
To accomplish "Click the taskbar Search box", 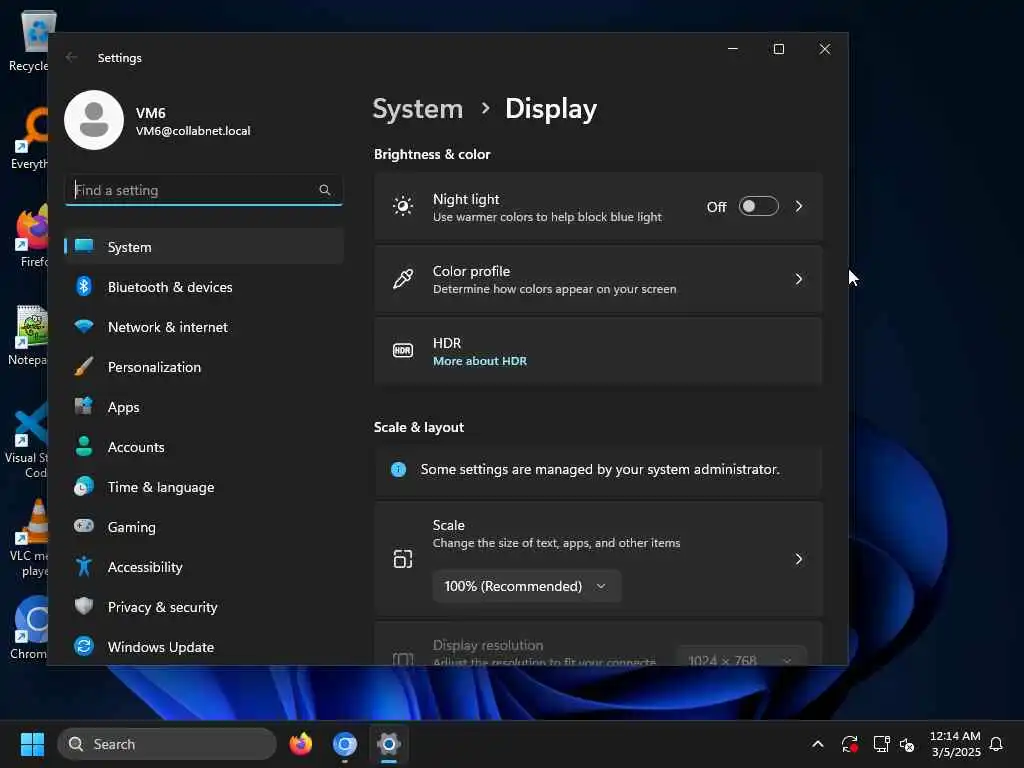I will point(167,744).
